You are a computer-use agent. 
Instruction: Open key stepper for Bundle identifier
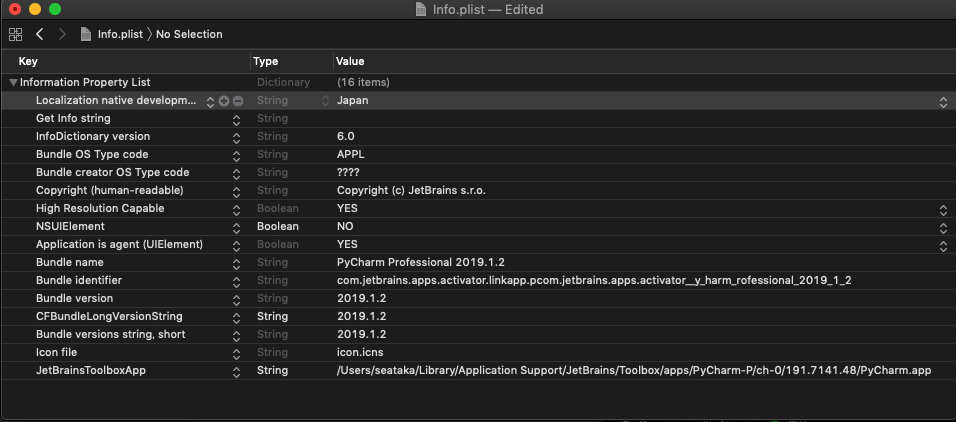[237, 282]
